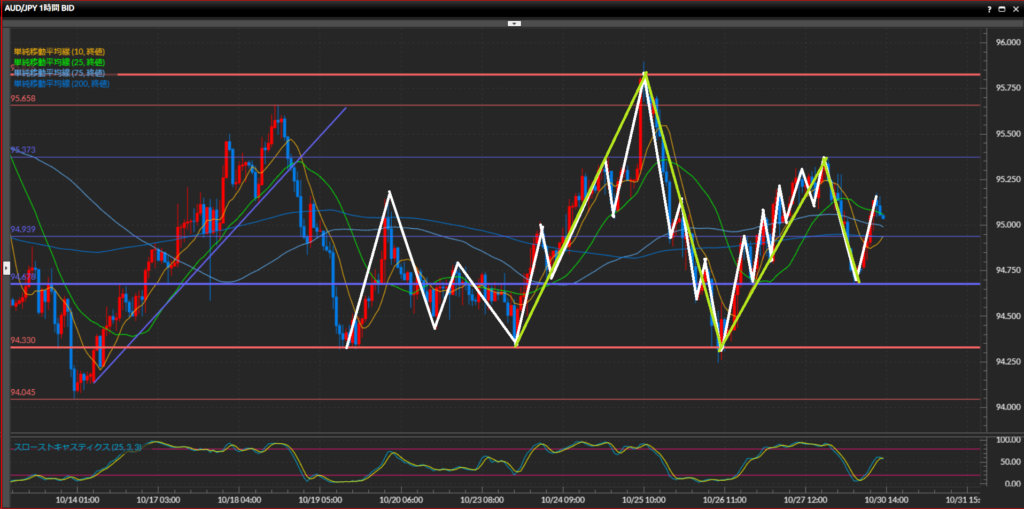The width and height of the screenshot is (1024, 509).
Task: Select the 10-period simple moving average label
Action: coord(59,51)
